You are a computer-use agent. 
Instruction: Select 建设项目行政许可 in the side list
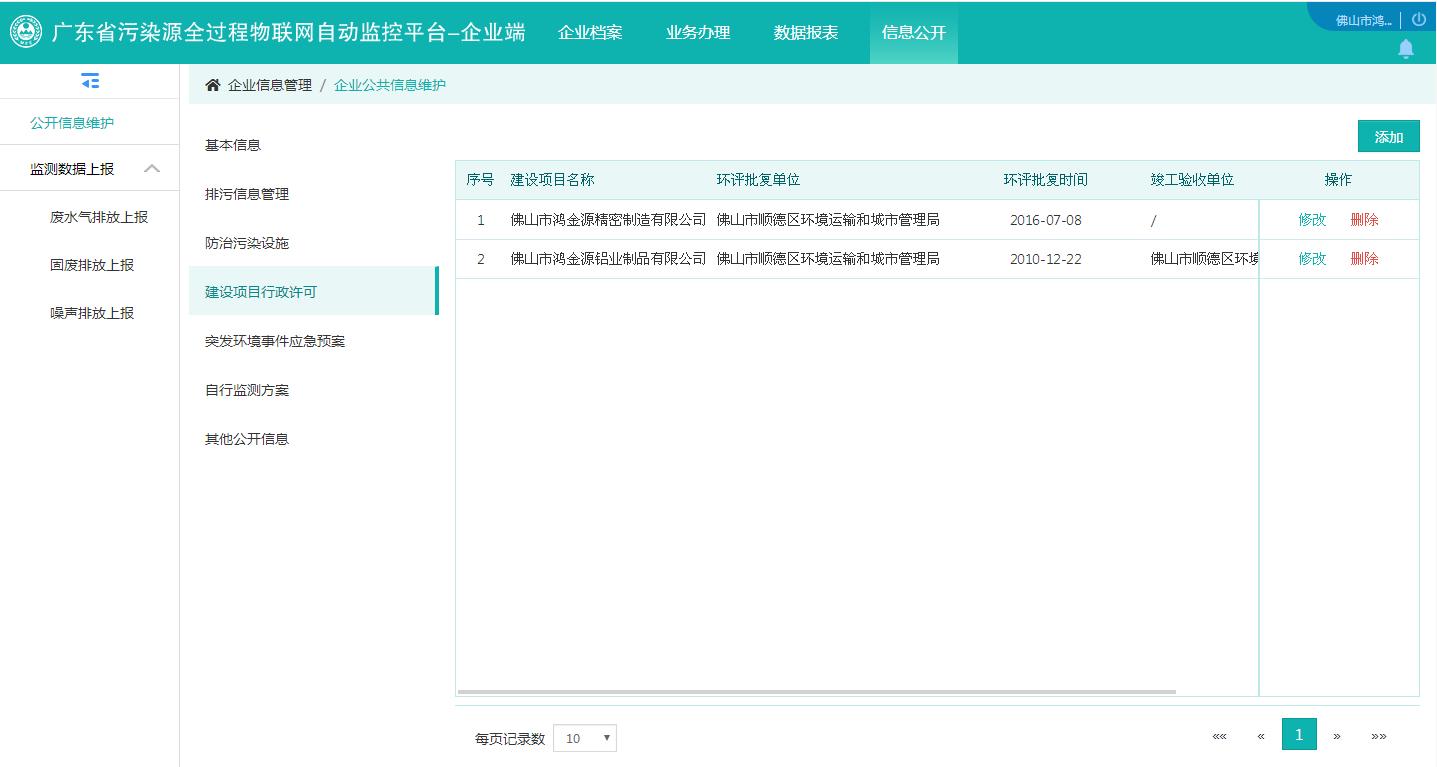[x=312, y=291]
